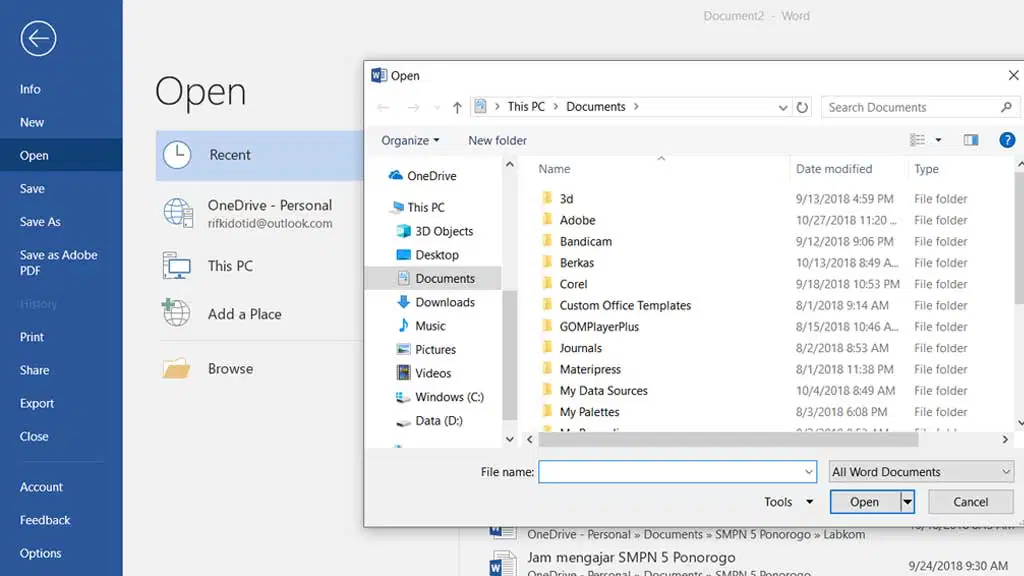The image size is (1024, 576).
Task: Open Jam mengajar SMPN 5 Ponorogo document
Action: (x=631, y=557)
